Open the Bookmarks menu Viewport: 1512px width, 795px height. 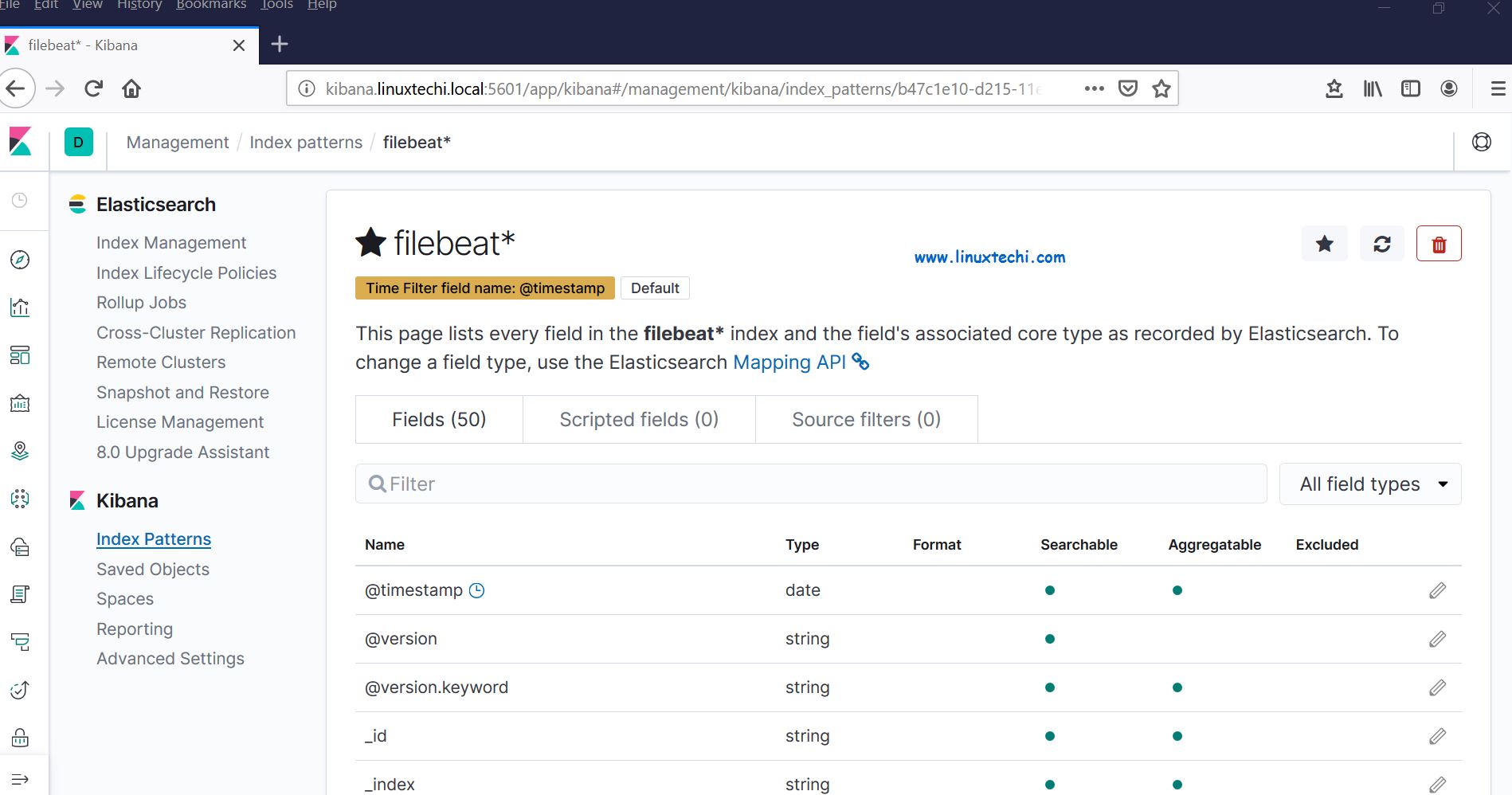pyautogui.click(x=210, y=6)
